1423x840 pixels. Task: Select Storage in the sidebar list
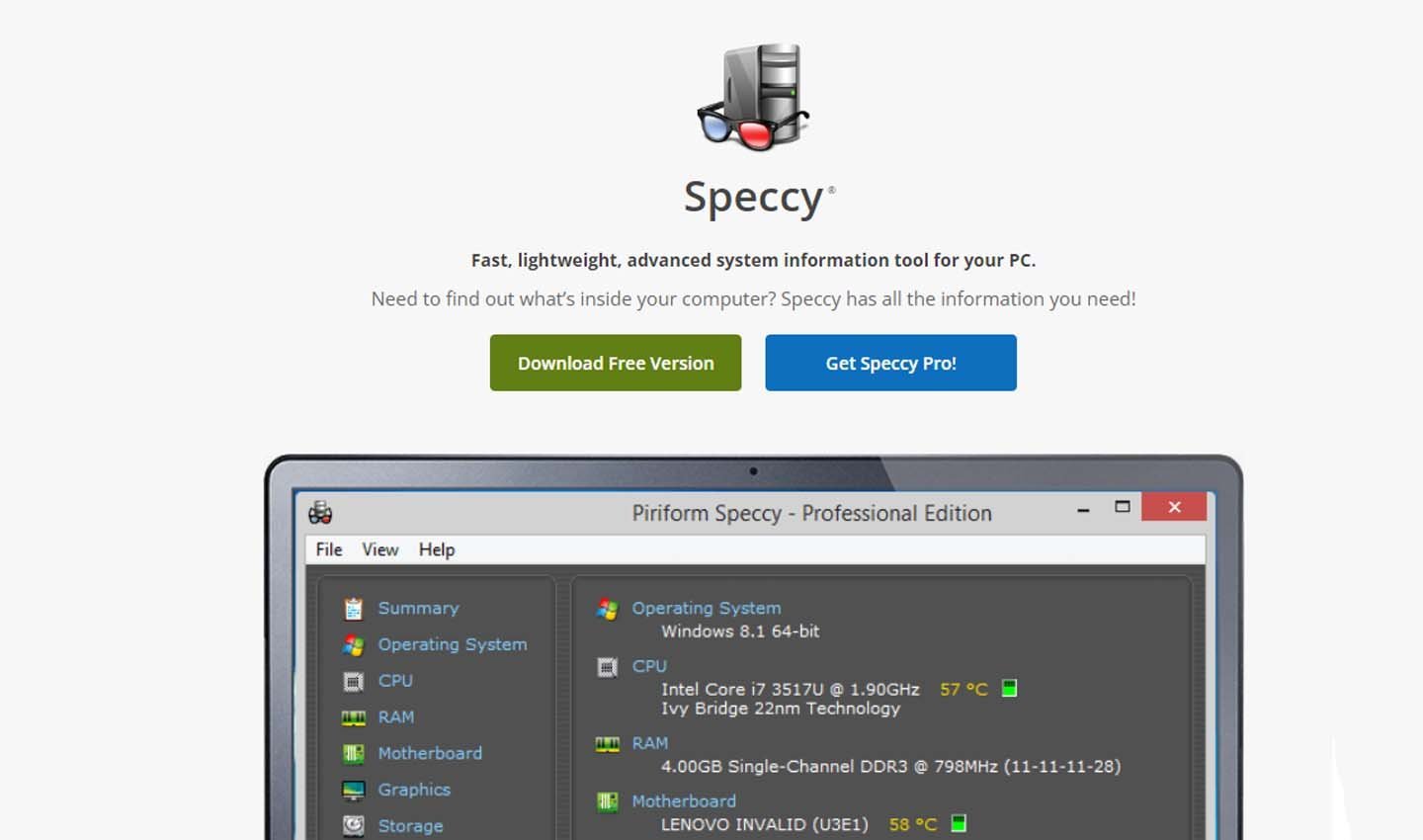coord(410,826)
